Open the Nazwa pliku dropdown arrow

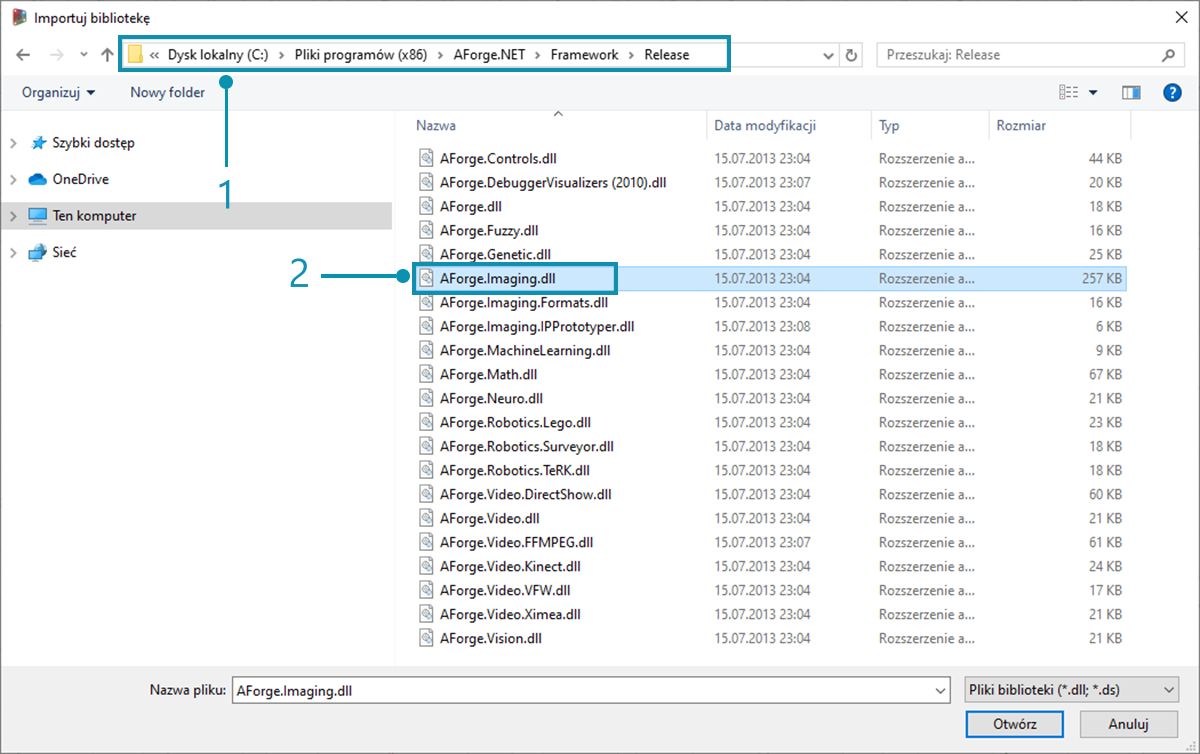pos(940,690)
